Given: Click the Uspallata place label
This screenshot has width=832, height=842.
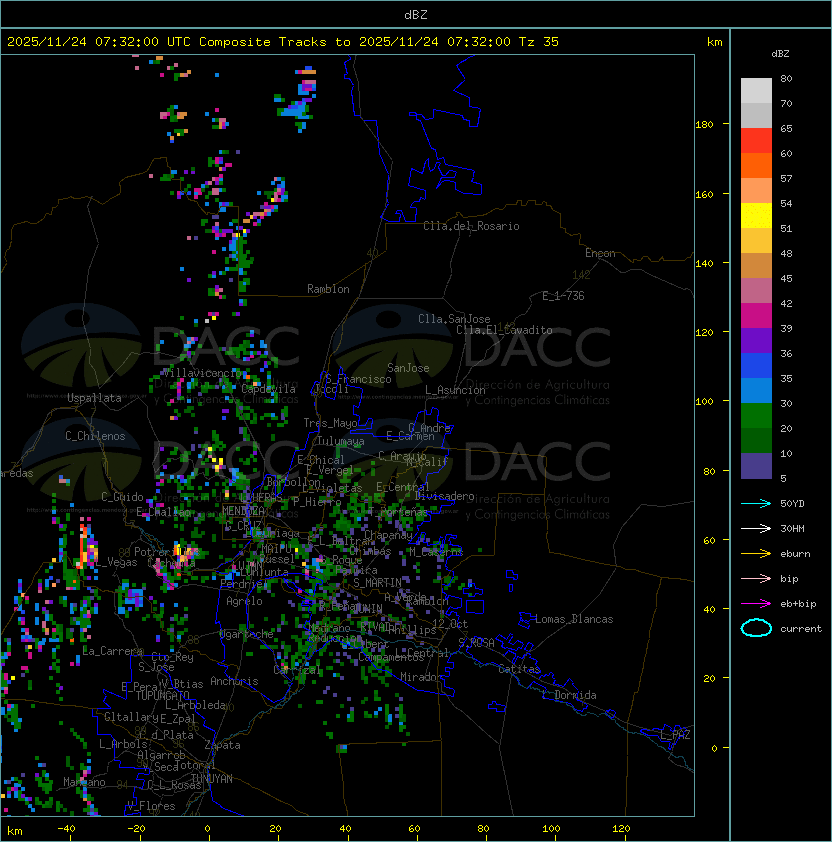Looking at the screenshot, I should 94,398.
